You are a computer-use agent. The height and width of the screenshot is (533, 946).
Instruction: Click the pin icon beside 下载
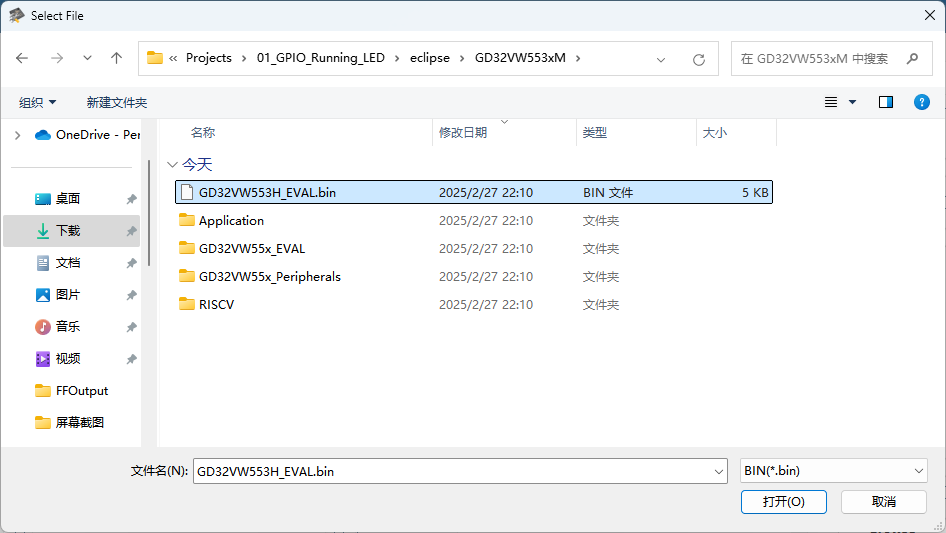(132, 231)
